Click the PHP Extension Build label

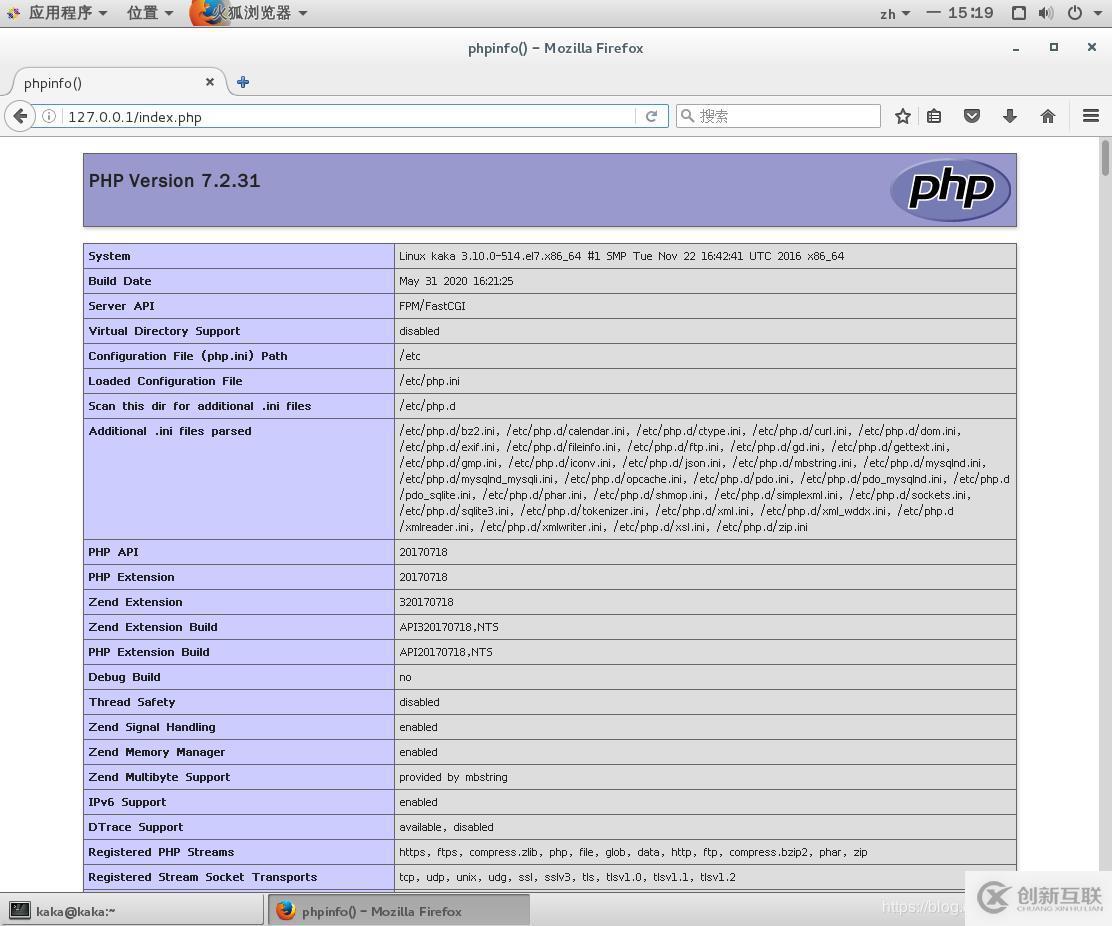(148, 652)
